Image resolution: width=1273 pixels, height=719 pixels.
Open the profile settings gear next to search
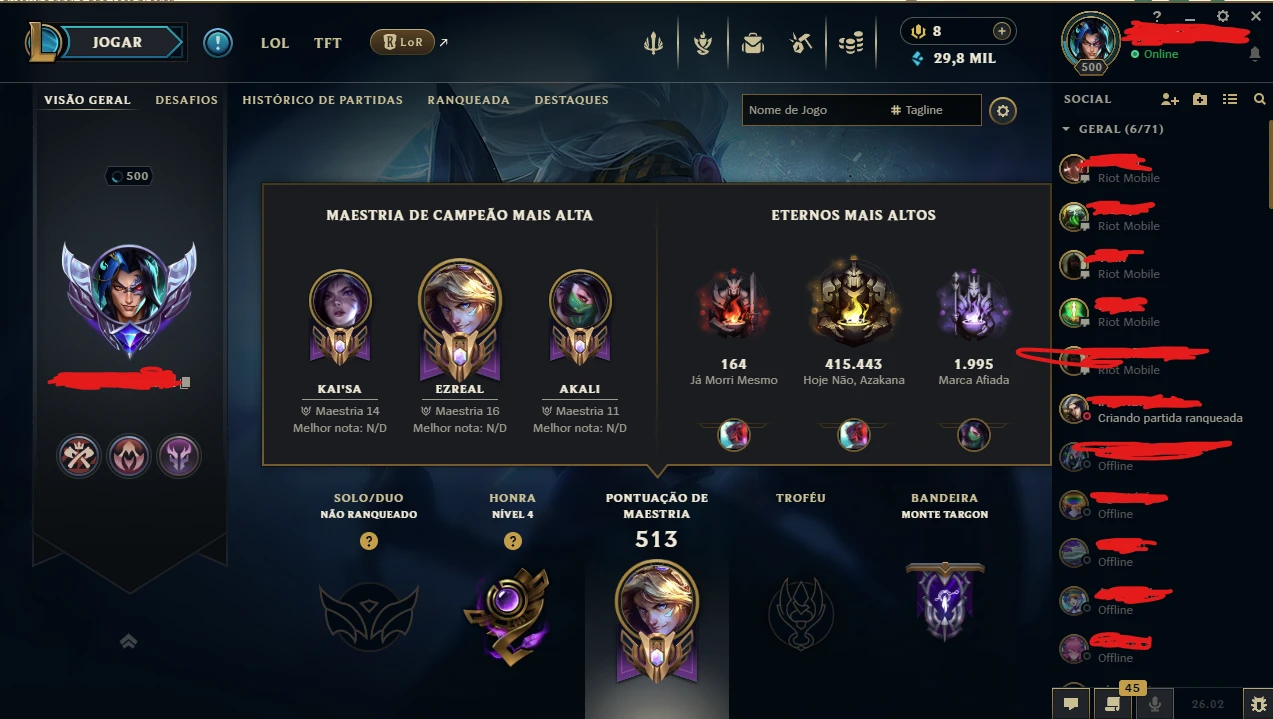(x=1003, y=110)
